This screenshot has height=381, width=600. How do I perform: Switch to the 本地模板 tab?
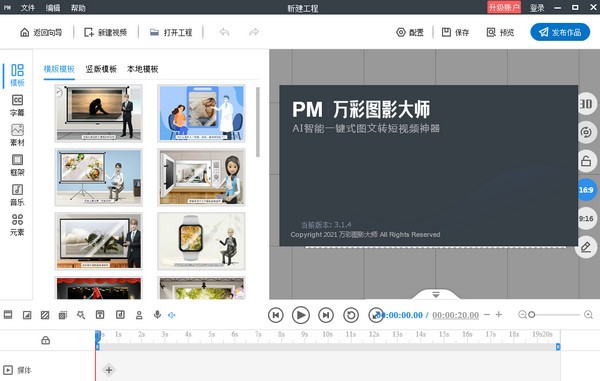click(x=143, y=69)
